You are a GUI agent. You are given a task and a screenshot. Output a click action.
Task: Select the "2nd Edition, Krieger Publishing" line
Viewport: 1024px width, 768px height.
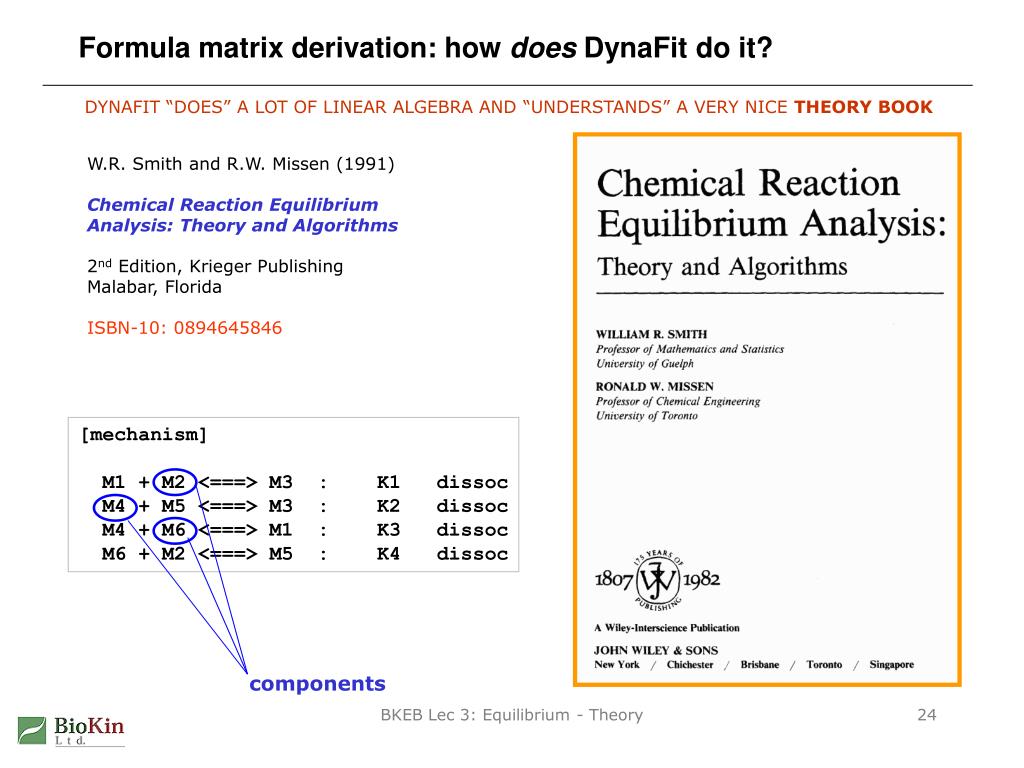(215, 266)
